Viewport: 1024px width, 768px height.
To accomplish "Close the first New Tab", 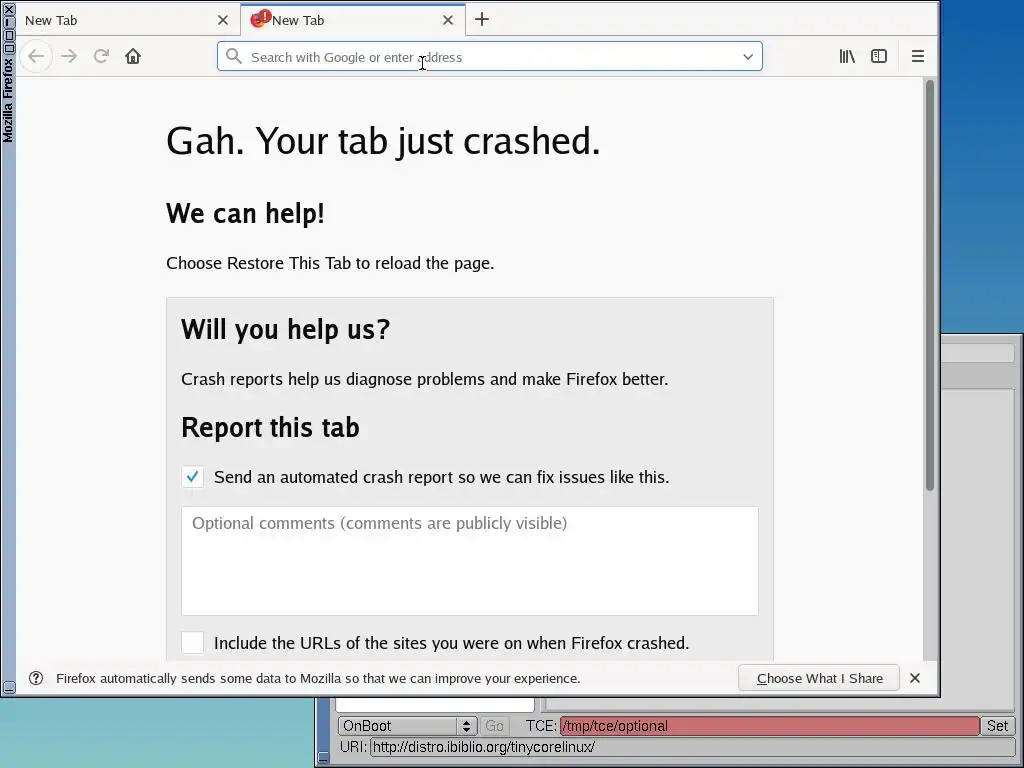I will 223,20.
